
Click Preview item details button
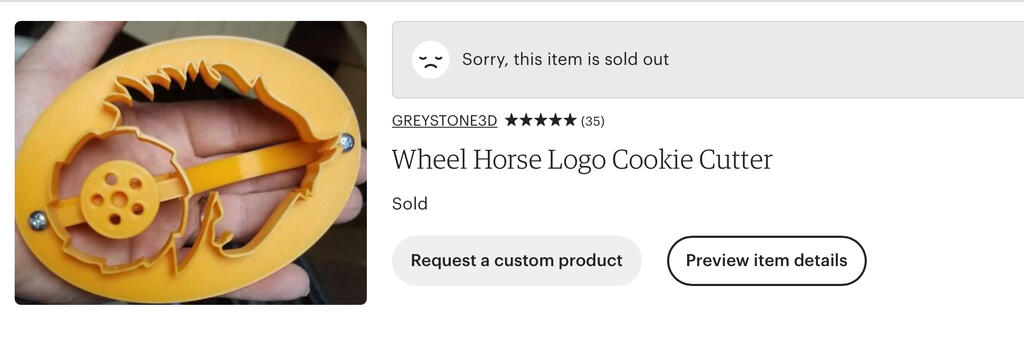(x=767, y=260)
